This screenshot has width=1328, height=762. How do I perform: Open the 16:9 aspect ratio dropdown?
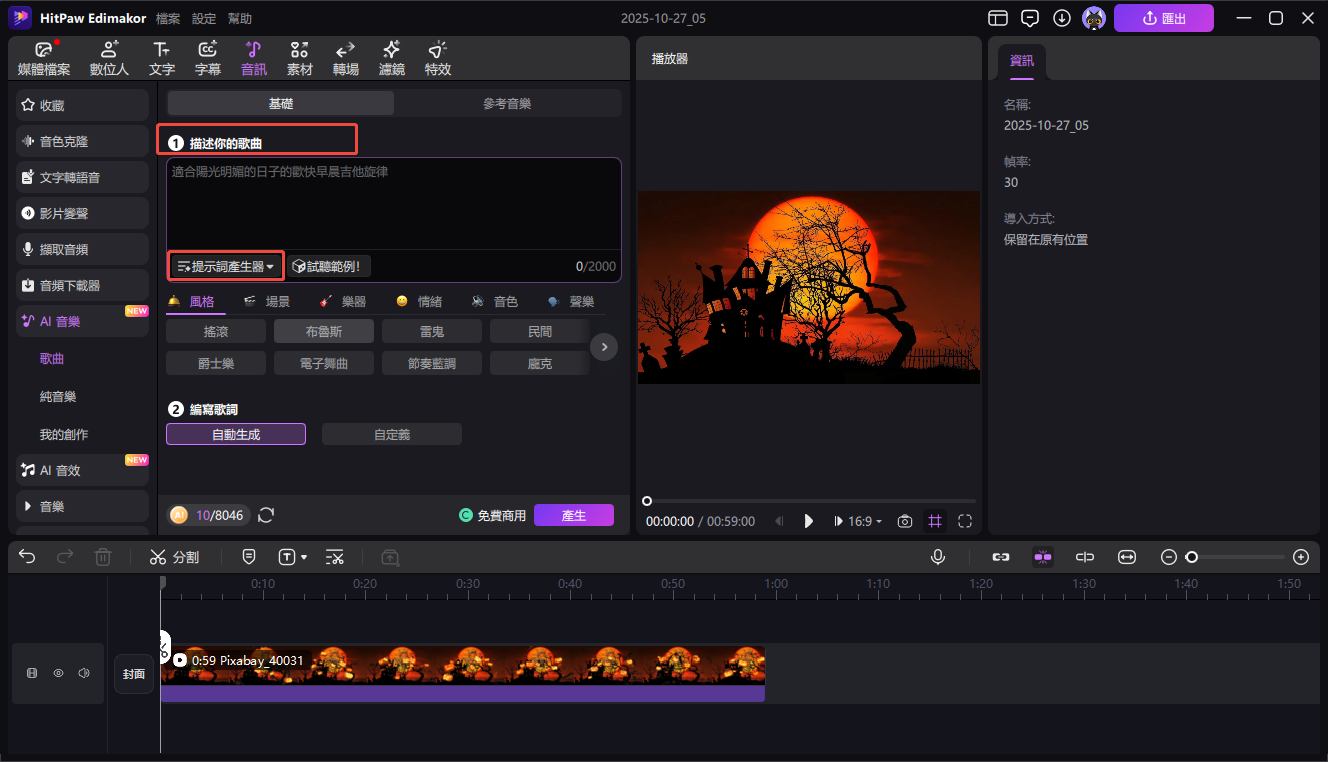tap(865, 521)
